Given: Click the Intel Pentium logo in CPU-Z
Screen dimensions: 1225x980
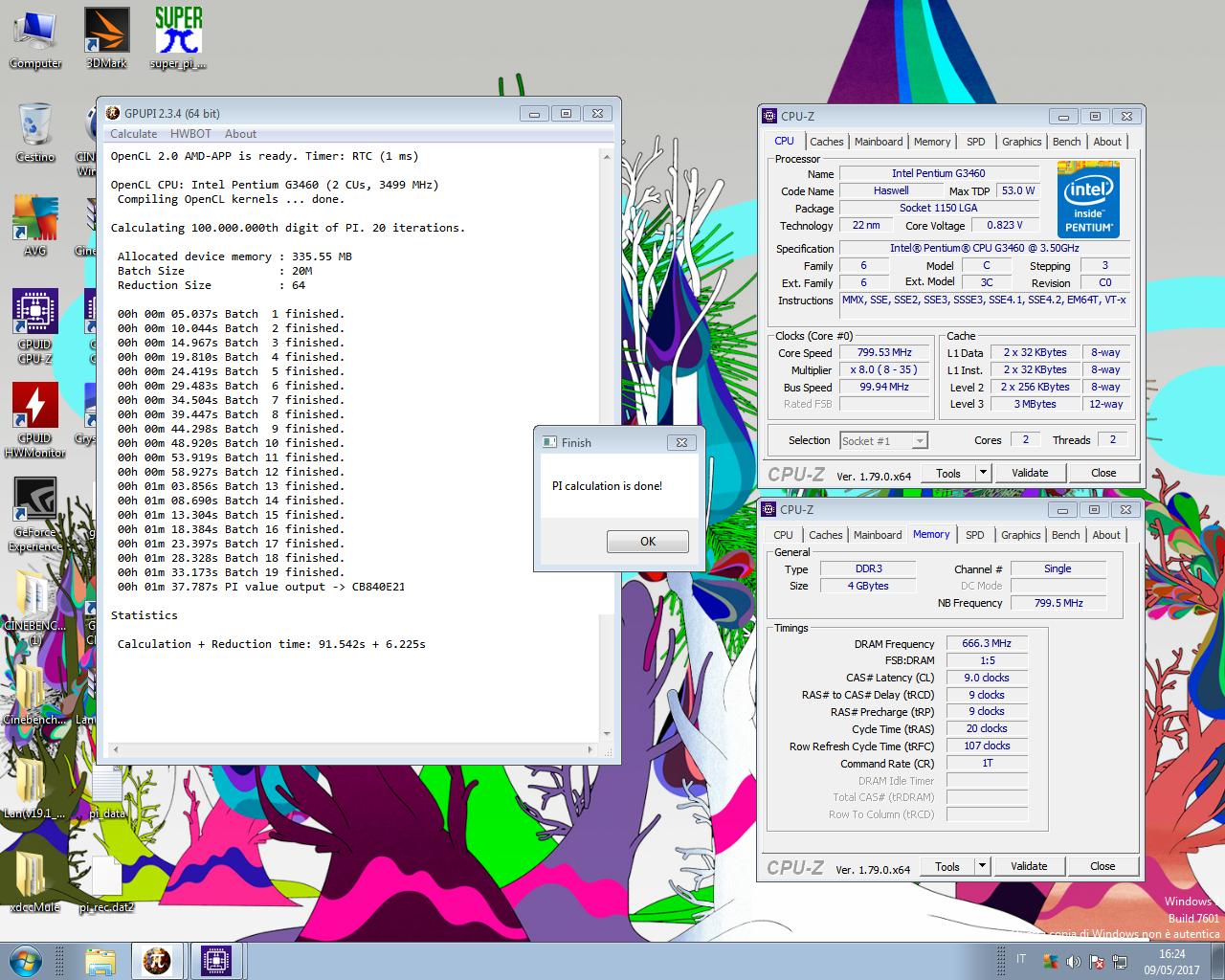Looking at the screenshot, I should click(1089, 199).
